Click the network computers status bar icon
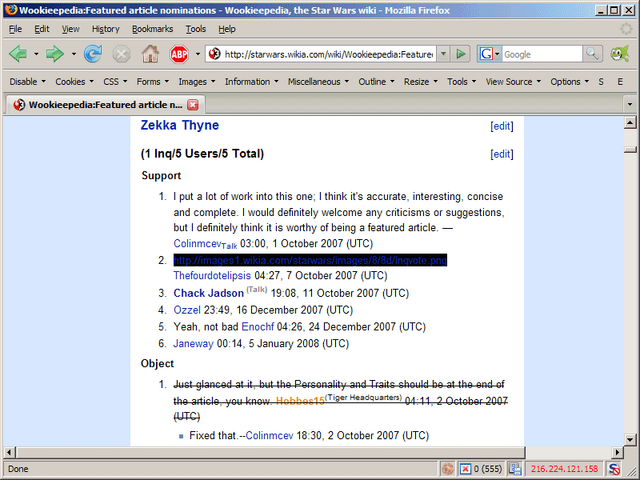This screenshot has height=480, width=640. click(x=515, y=469)
